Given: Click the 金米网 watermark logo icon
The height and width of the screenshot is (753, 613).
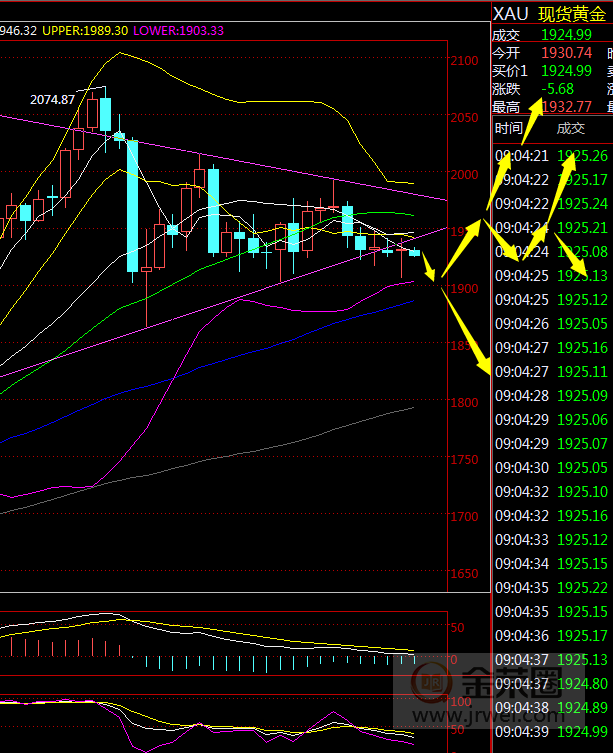Looking at the screenshot, I should (x=433, y=685).
